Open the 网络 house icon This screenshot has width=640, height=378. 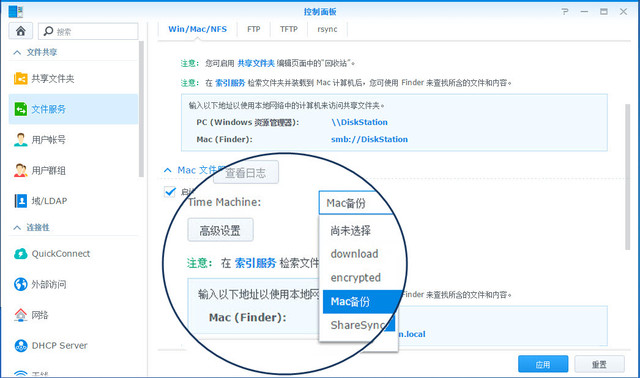pyautogui.click(x=20, y=315)
